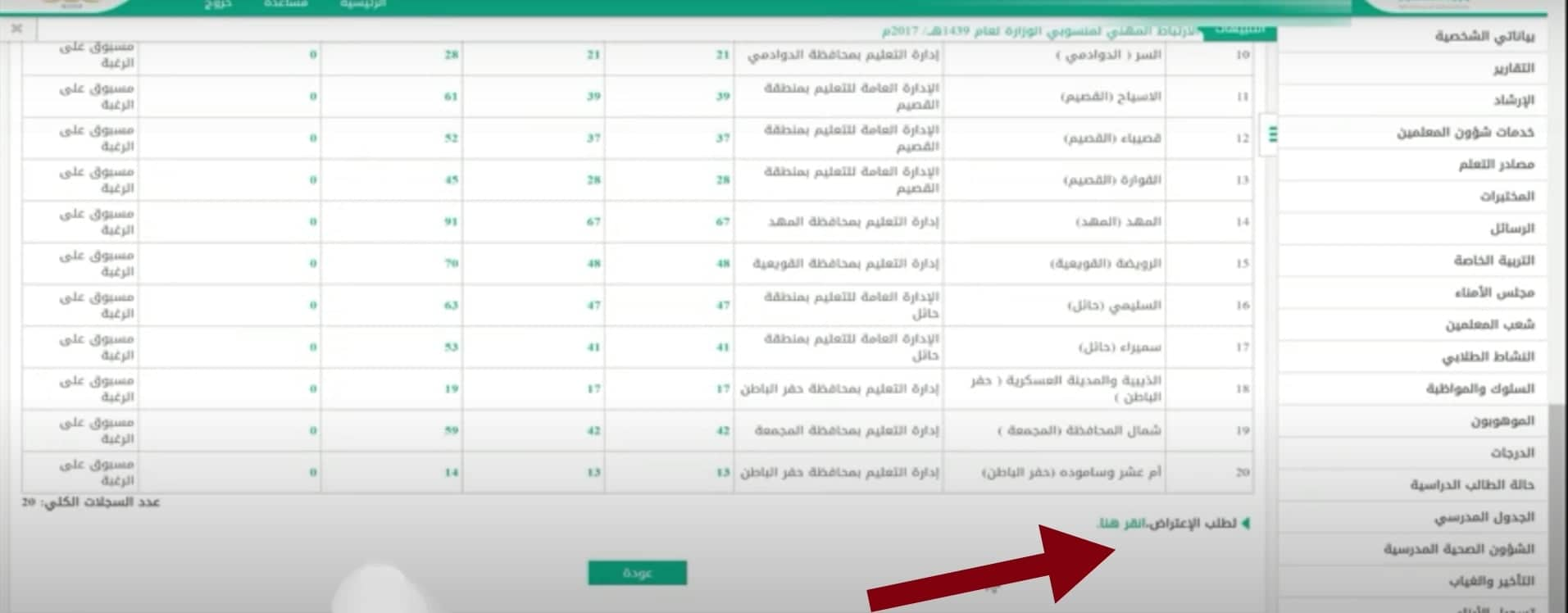This screenshot has width=1568, height=613.
Task: Click مسبوق على الرغبة in row 14
Action: click(x=97, y=221)
